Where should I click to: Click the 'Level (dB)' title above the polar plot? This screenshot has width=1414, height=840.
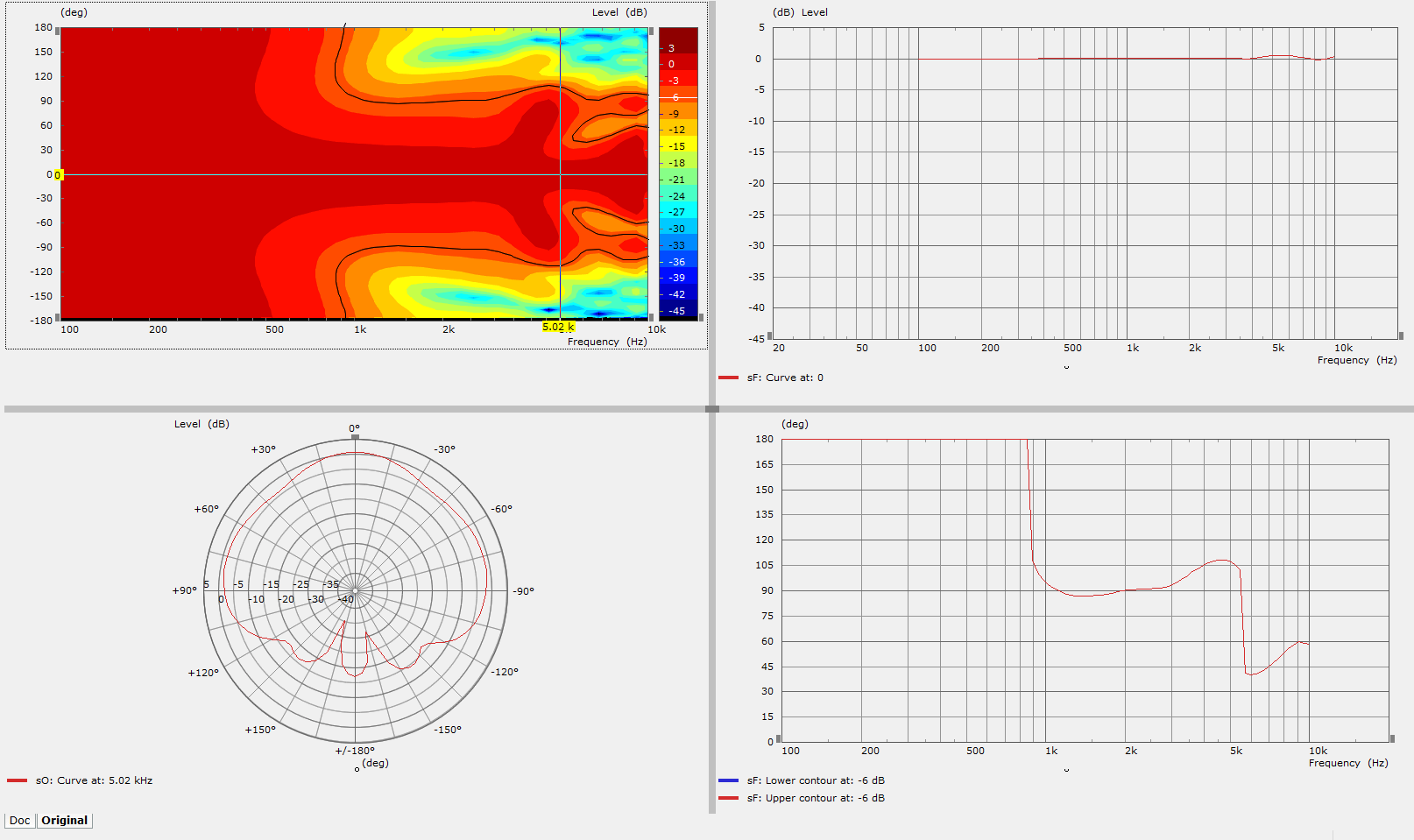point(201,424)
